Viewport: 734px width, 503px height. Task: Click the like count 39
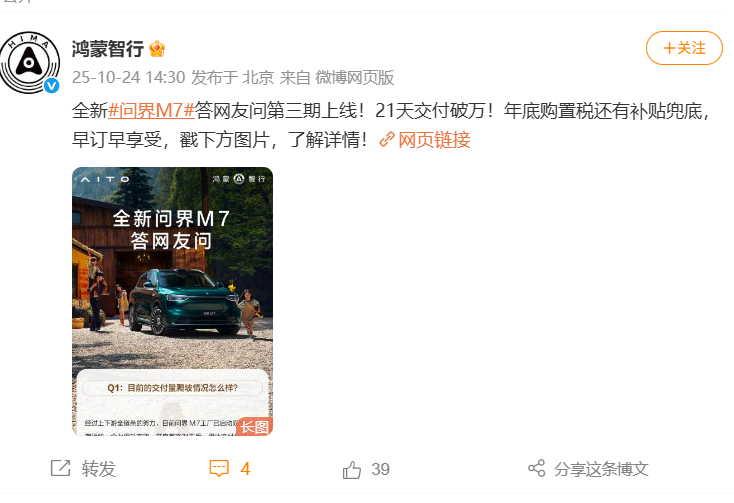[380, 469]
